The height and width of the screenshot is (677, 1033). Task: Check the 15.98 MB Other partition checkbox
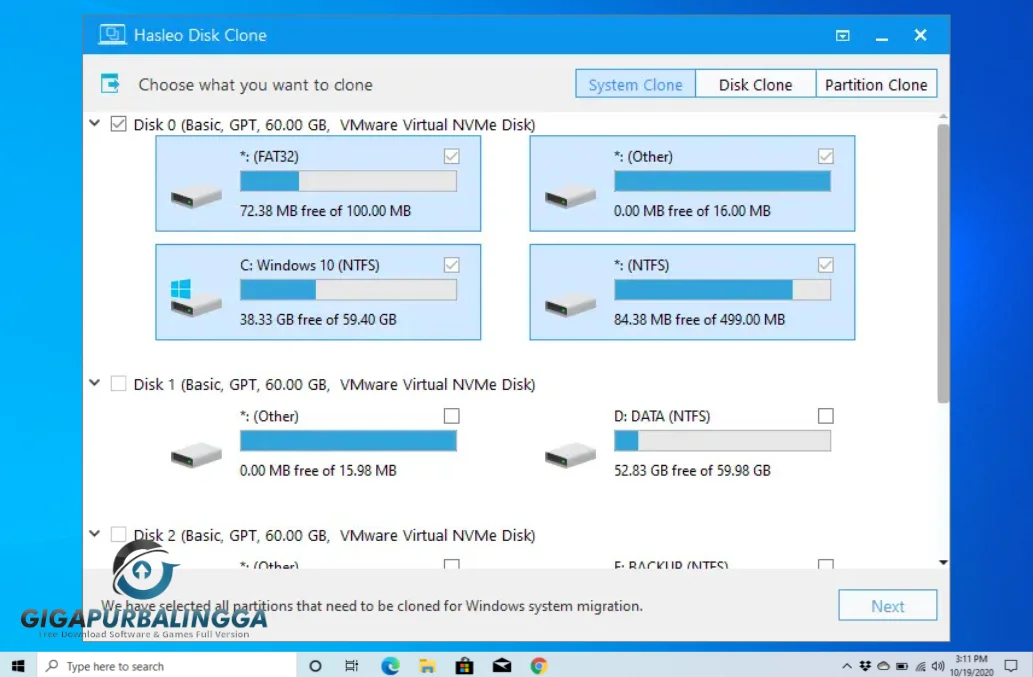coord(451,416)
